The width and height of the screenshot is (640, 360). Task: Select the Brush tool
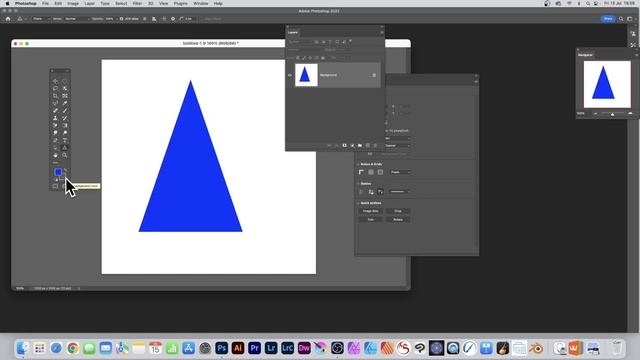tap(64, 111)
